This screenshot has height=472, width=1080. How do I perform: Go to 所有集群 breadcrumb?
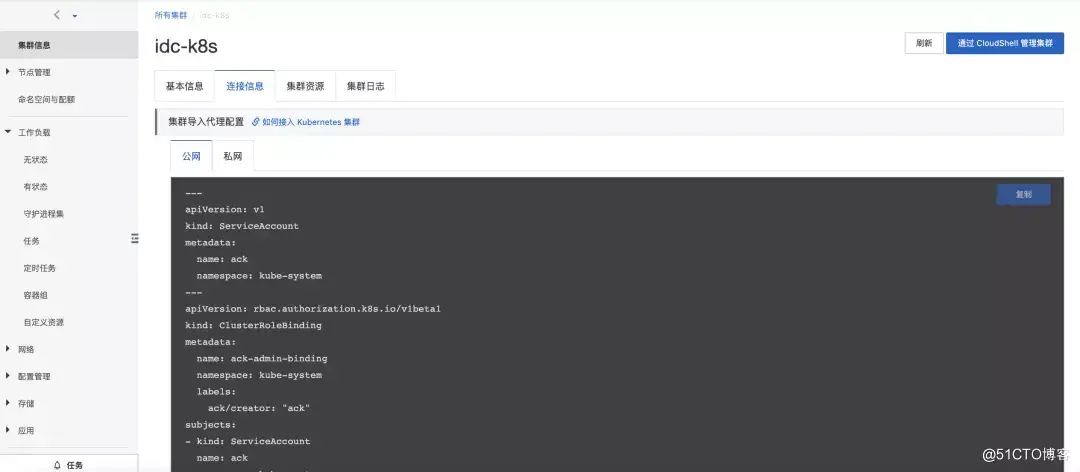pos(170,15)
